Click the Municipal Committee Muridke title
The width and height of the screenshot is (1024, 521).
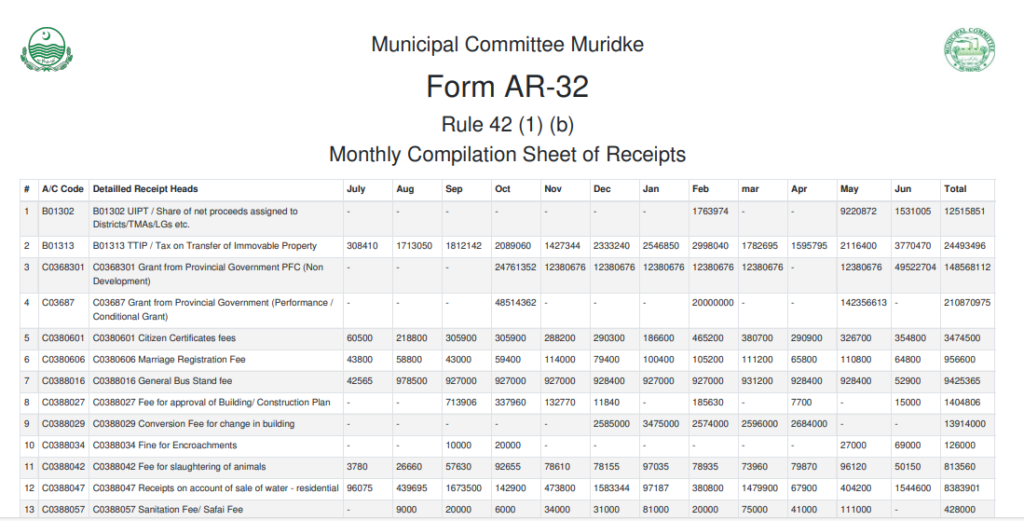pyautogui.click(x=507, y=45)
